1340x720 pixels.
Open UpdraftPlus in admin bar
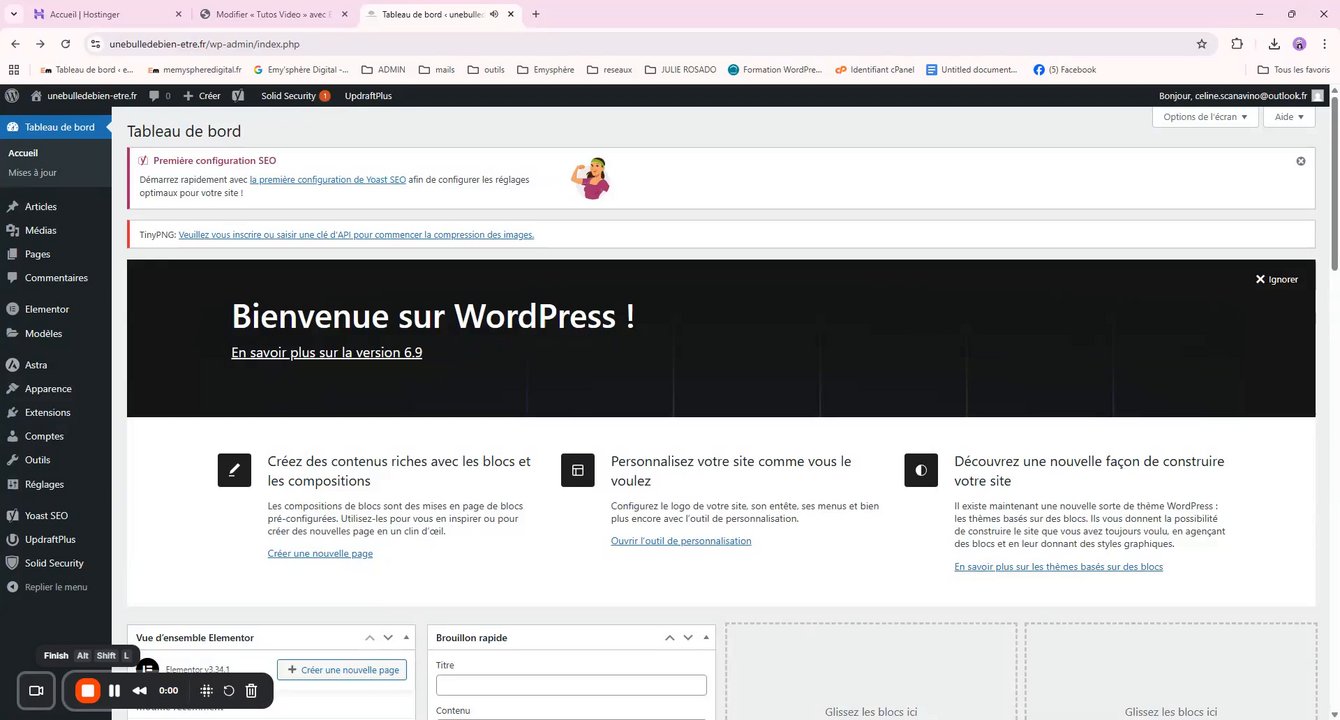[368, 96]
